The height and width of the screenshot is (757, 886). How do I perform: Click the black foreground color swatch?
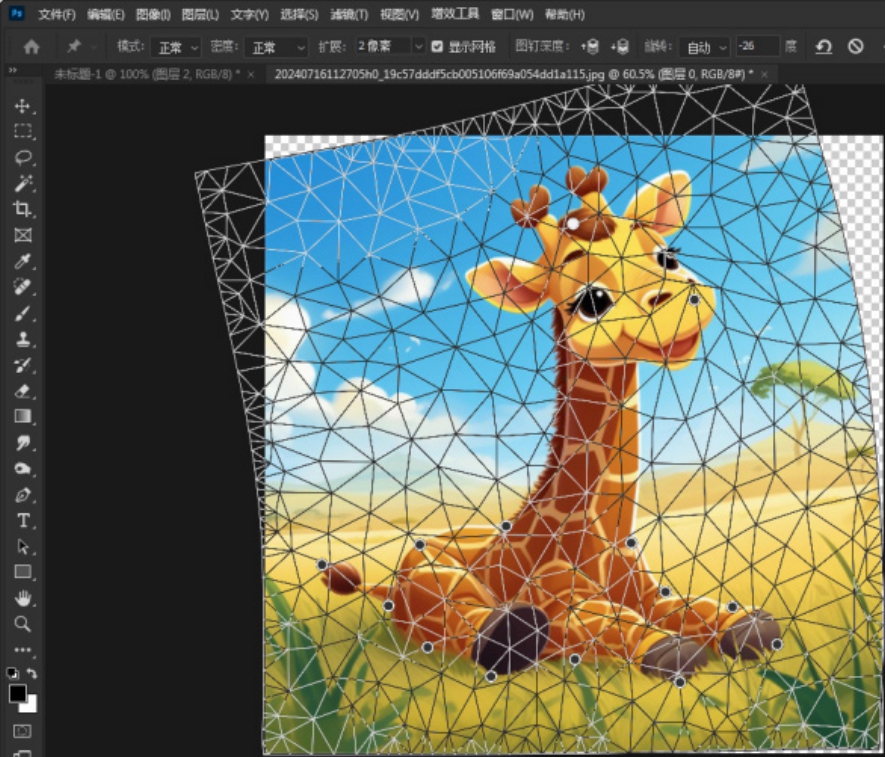coord(18,693)
